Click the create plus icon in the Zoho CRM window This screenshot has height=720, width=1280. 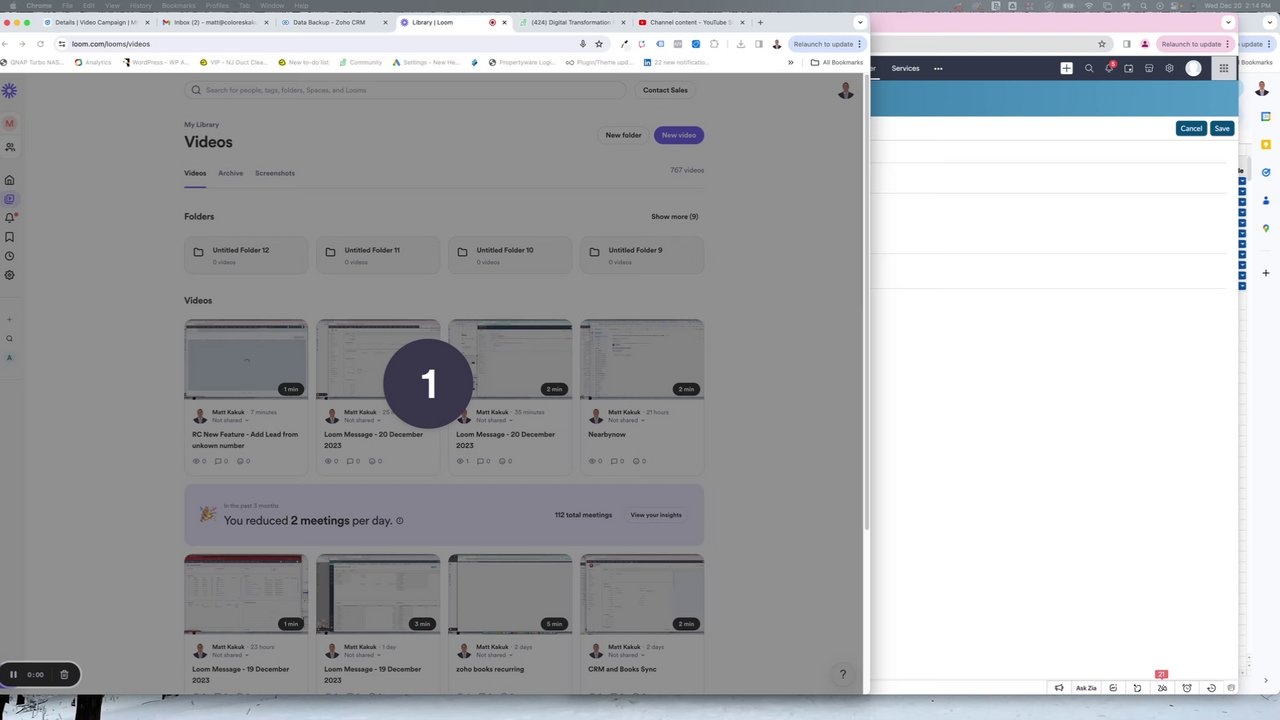pos(1066,68)
